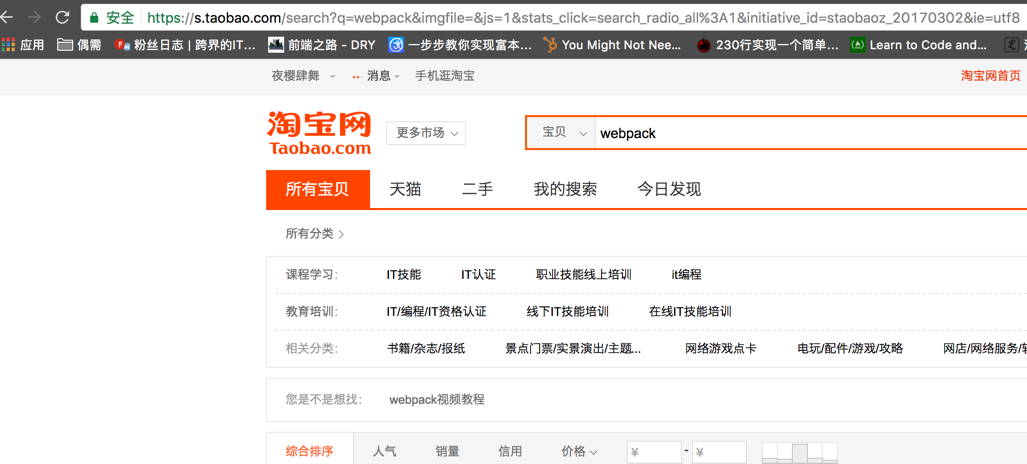This screenshot has width=1027, height=464.
Task: Open the You Might Not Nee... bookmark
Action: [612, 45]
